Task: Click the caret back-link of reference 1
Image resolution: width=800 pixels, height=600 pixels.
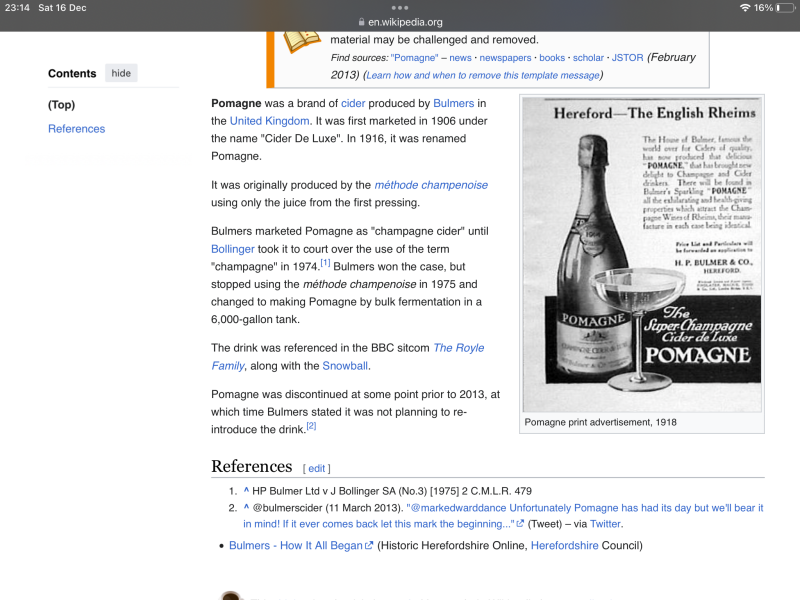Action: 246,490
